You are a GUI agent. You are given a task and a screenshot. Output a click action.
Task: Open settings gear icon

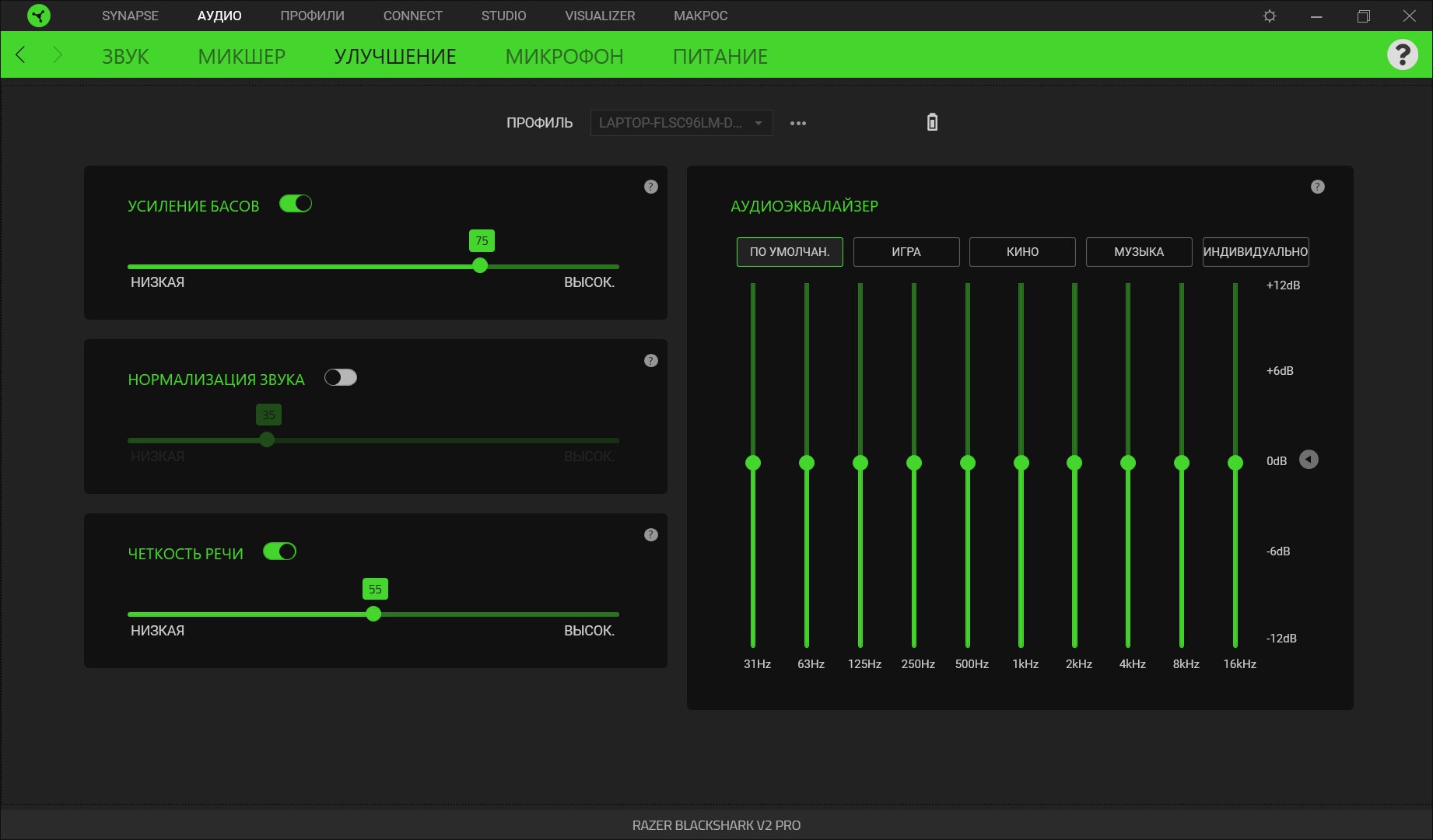pyautogui.click(x=1270, y=16)
